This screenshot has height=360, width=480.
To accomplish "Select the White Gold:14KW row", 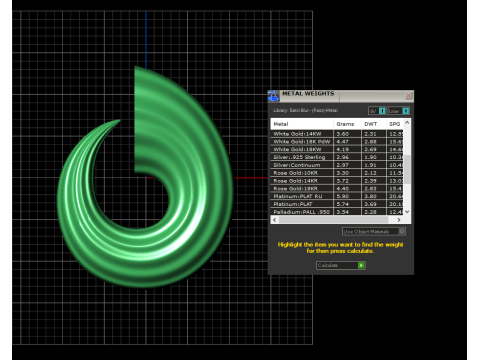I will [x=337, y=134].
